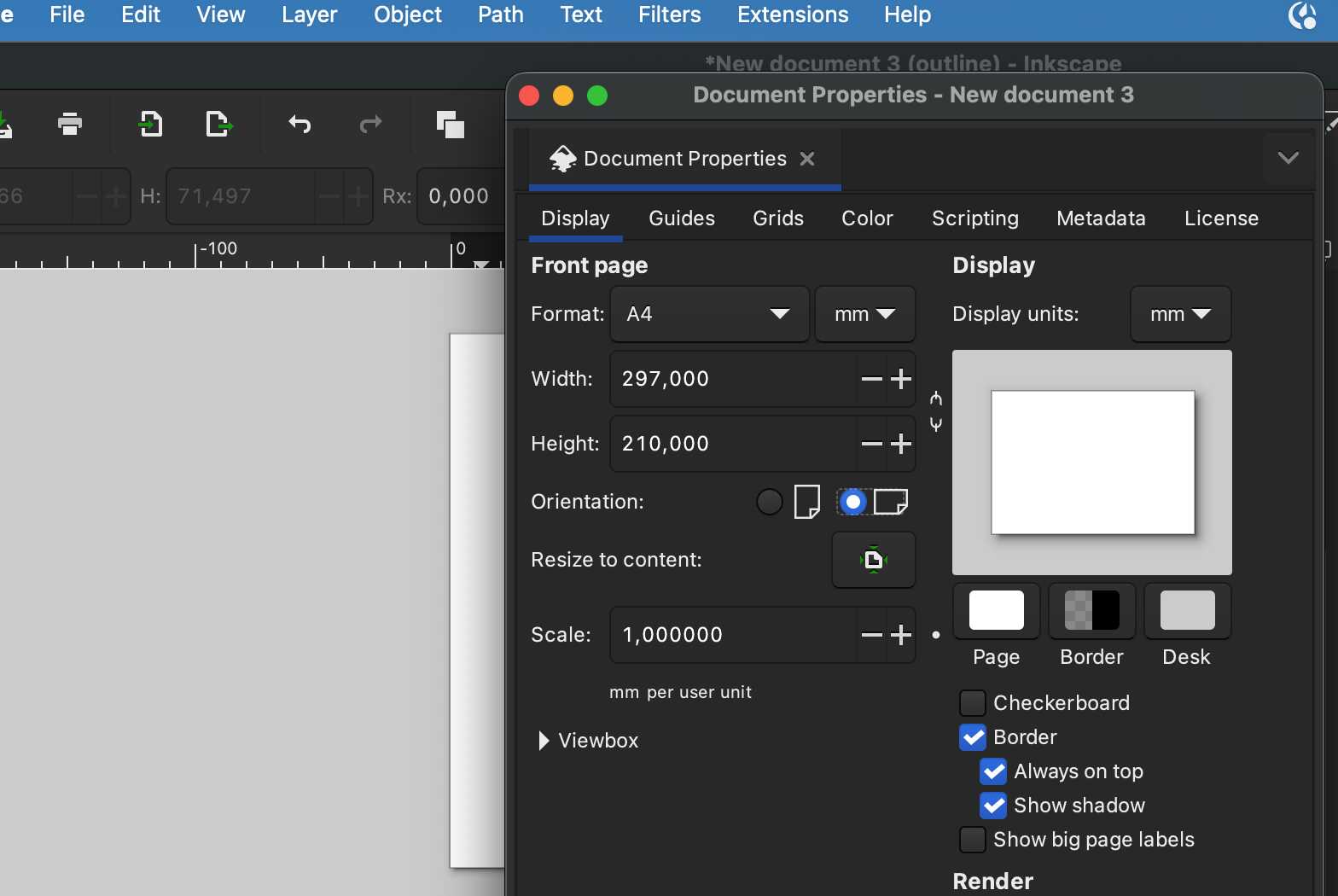Viewport: 1338px width, 896px height.
Task: Open the Object menu
Action: point(408,15)
